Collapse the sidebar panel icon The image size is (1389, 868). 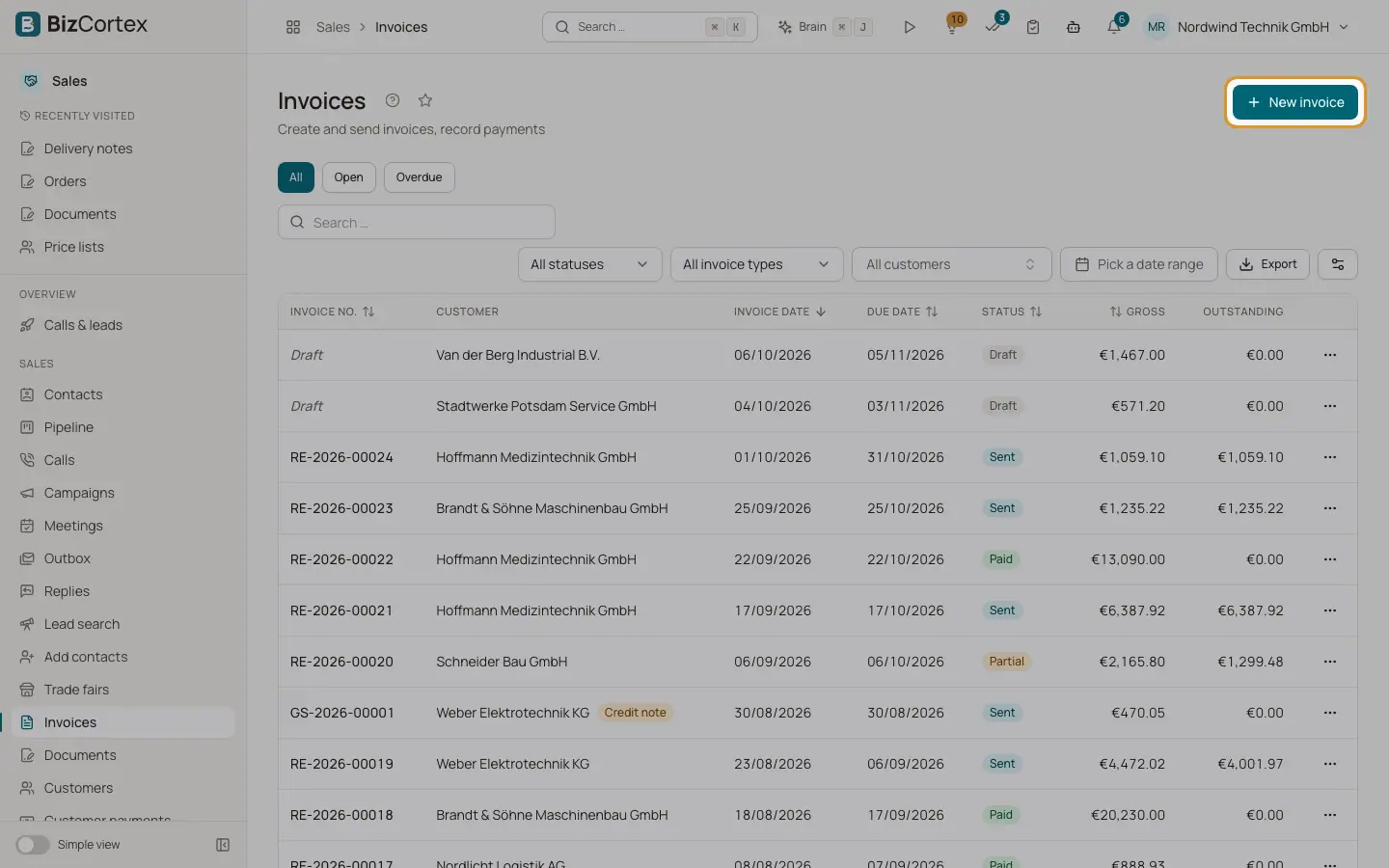click(x=223, y=845)
